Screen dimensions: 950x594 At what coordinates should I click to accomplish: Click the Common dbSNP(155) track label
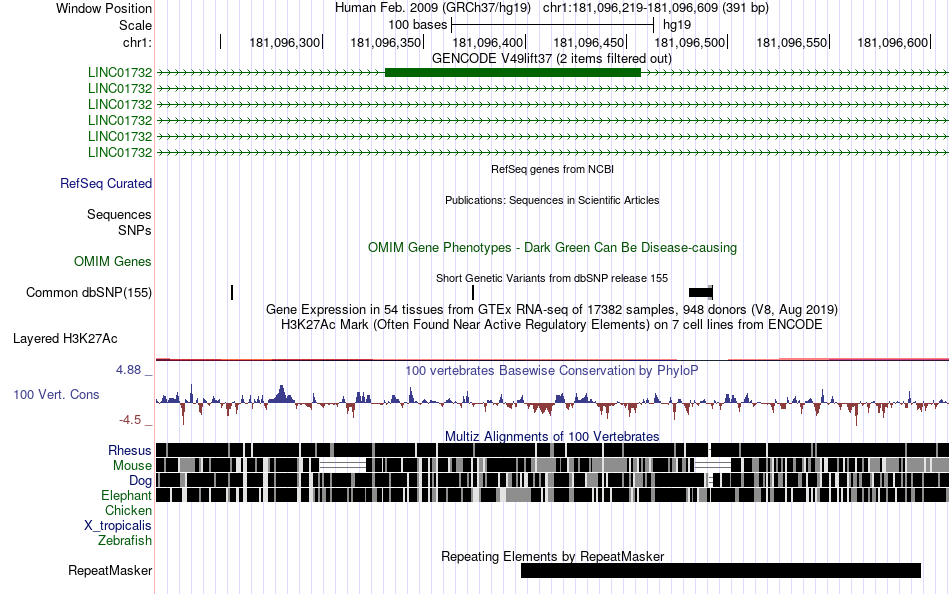point(89,293)
